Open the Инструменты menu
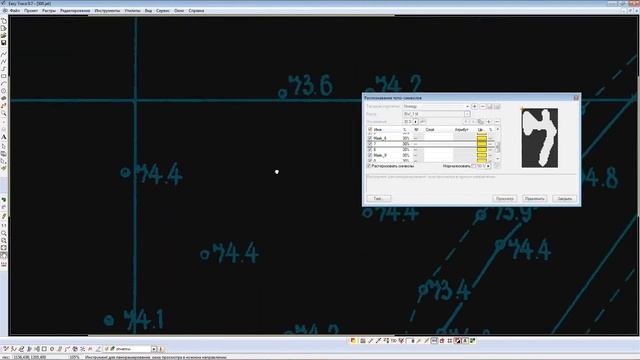The image size is (640, 360). click(x=107, y=11)
